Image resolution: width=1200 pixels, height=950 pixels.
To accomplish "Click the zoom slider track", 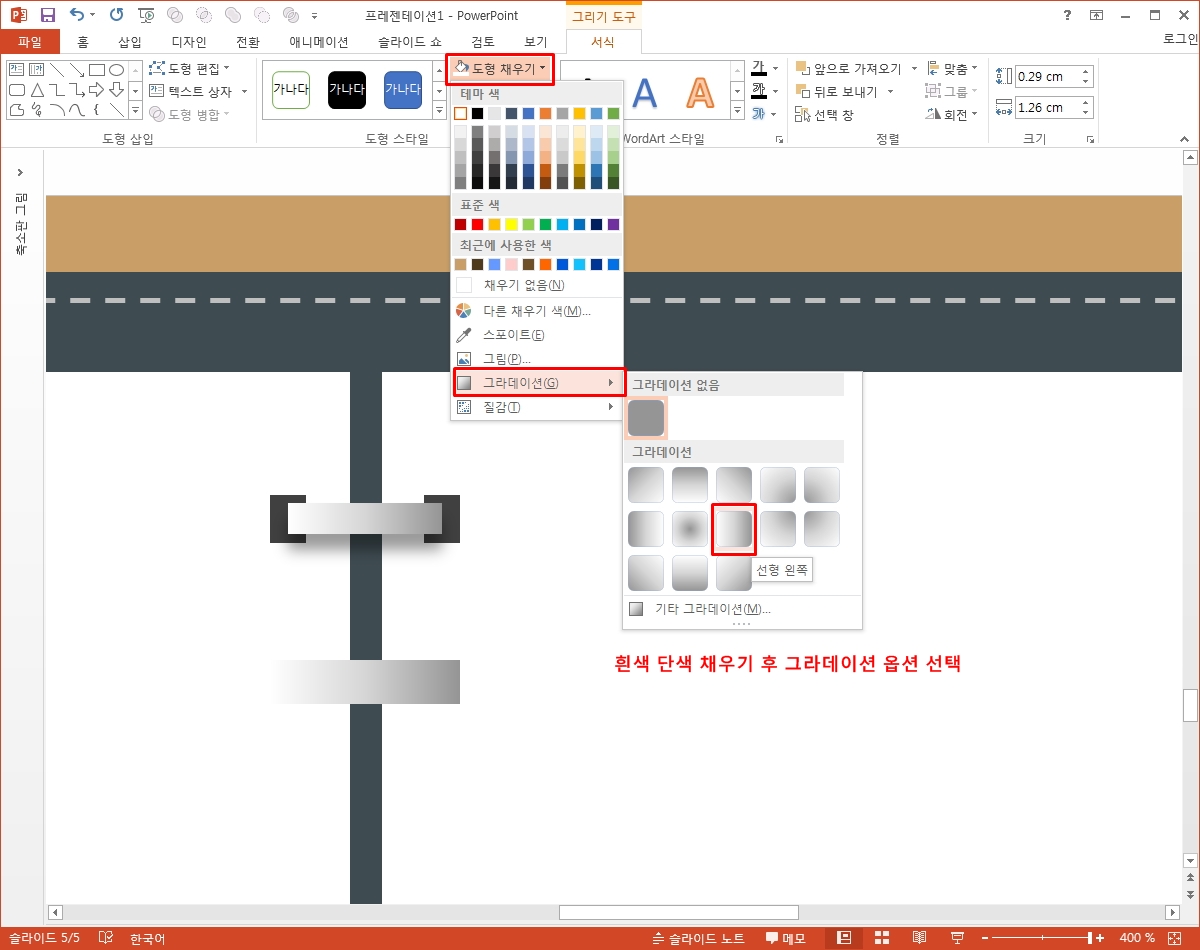I will tap(1043, 938).
